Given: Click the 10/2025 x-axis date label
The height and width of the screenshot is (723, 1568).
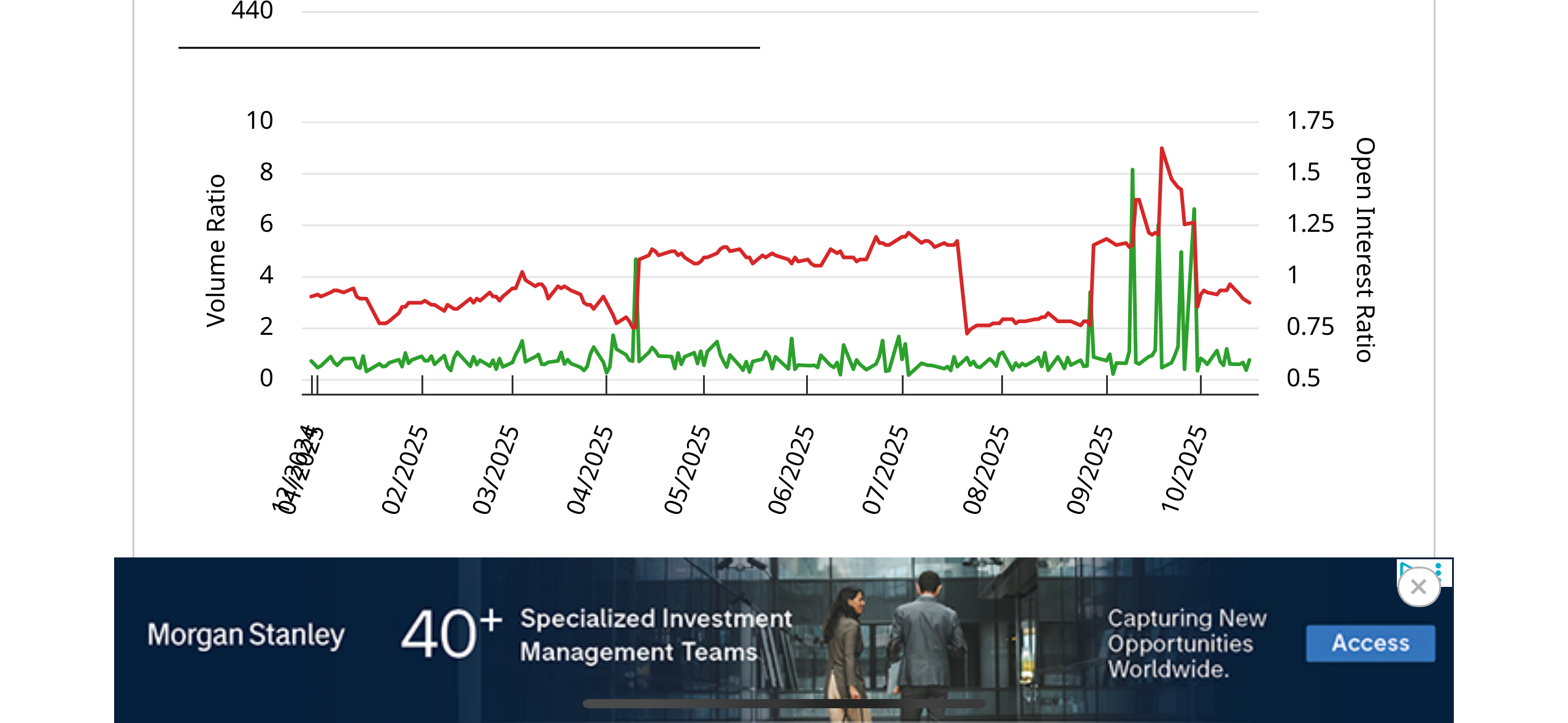Looking at the screenshot, I should coord(1183,469).
